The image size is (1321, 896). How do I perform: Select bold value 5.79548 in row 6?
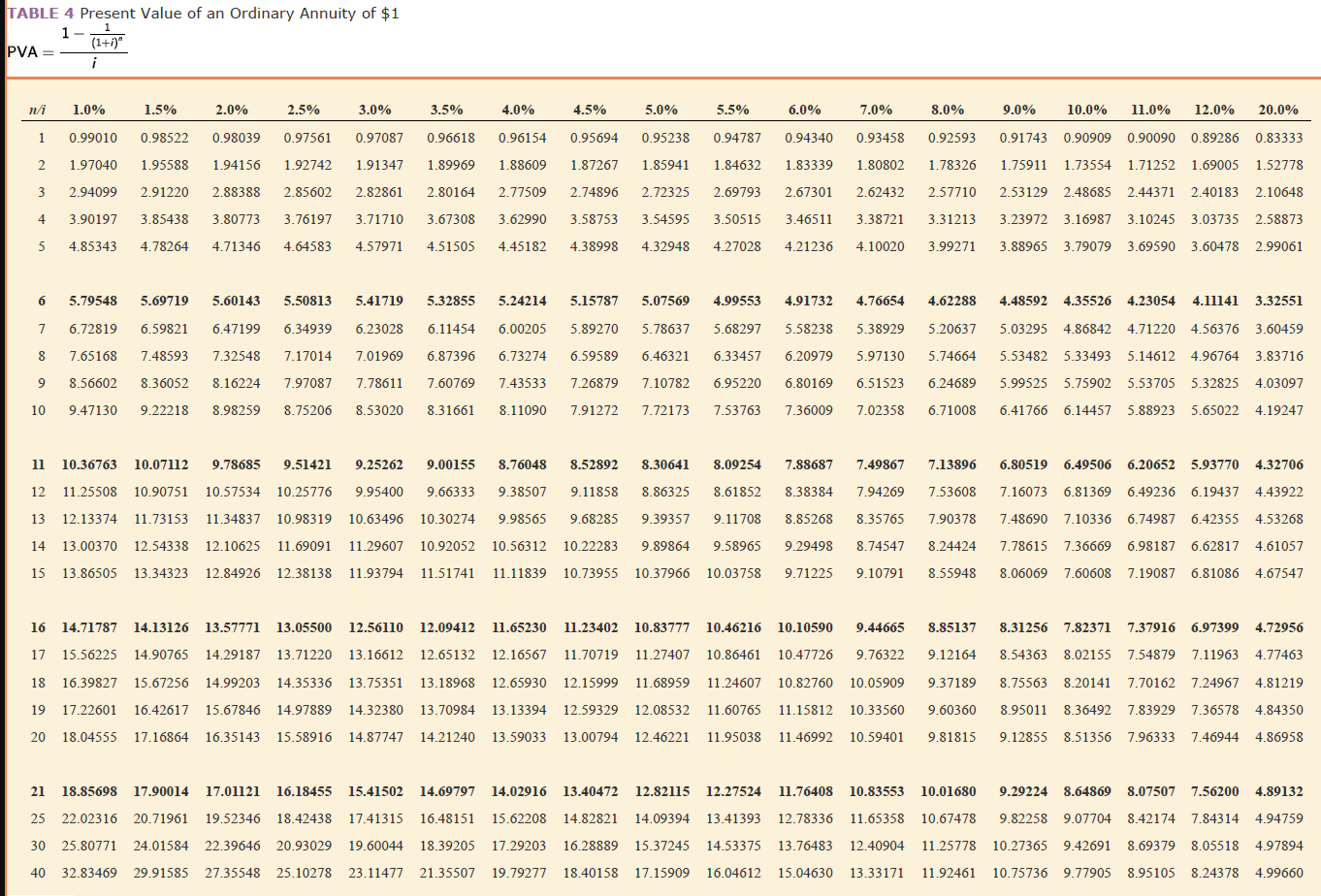point(93,301)
